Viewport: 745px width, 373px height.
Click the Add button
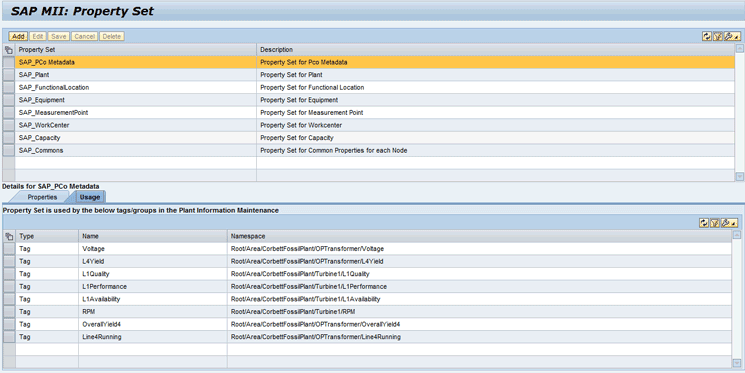(18, 37)
